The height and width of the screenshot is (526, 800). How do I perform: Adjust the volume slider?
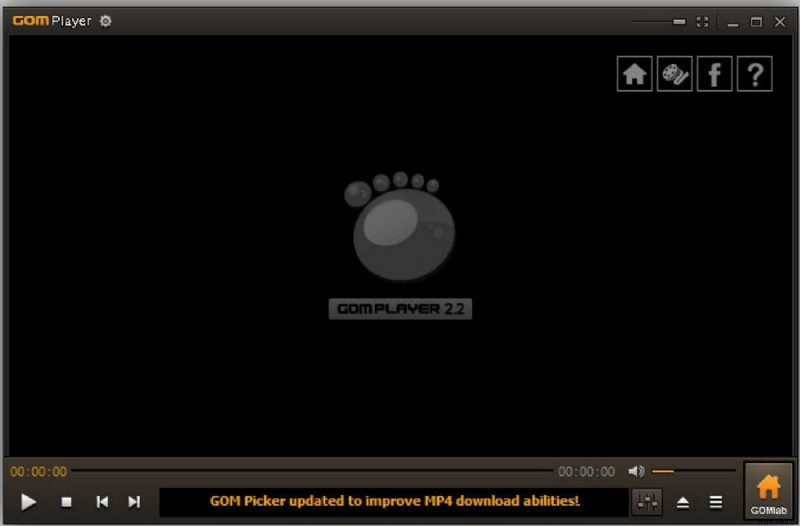click(694, 471)
